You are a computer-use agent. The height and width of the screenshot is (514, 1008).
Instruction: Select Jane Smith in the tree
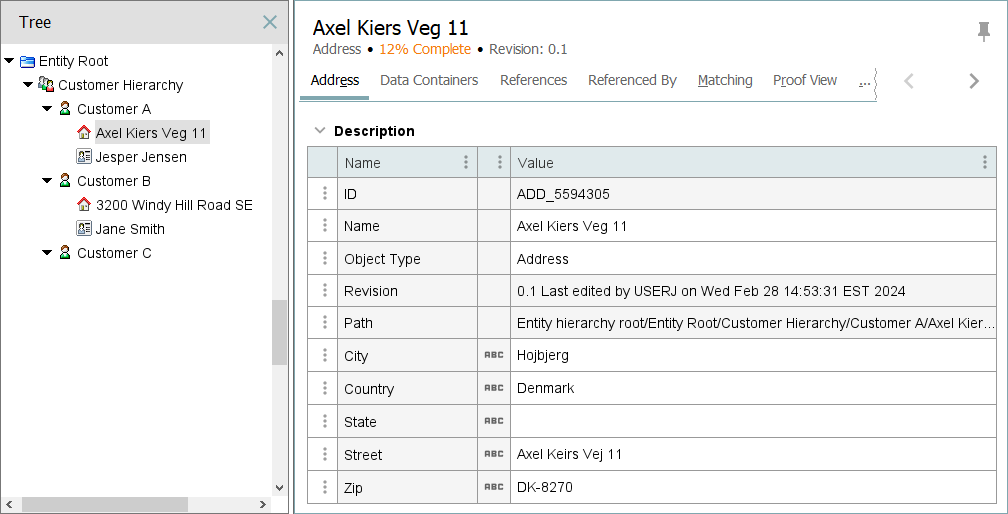click(130, 229)
